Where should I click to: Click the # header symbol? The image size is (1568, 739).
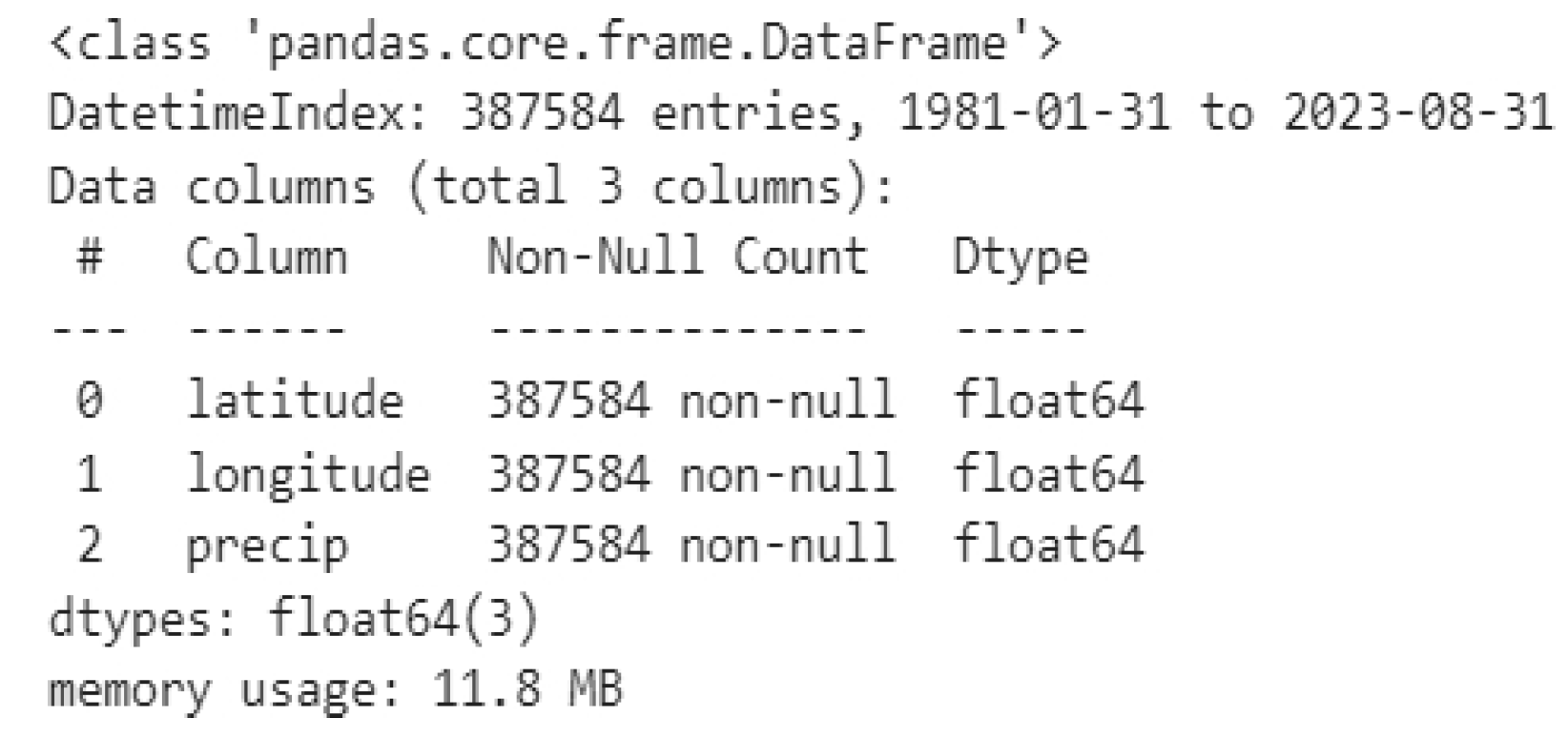click(89, 257)
